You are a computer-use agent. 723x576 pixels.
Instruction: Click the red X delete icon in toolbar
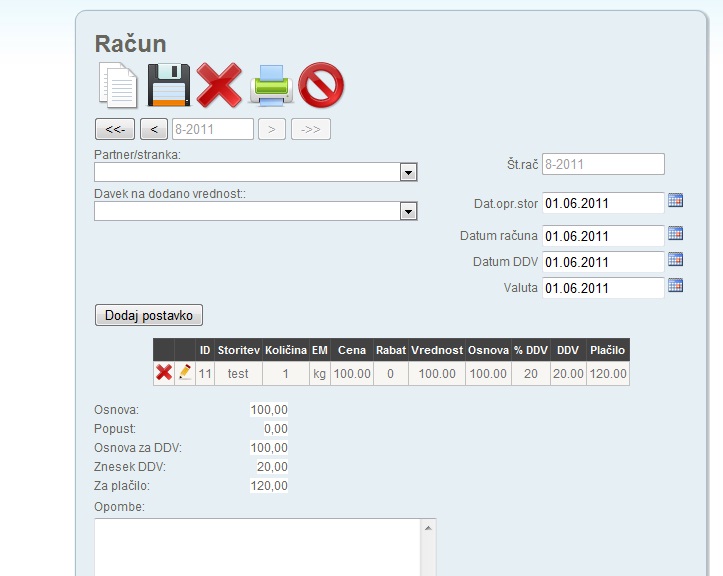pos(219,85)
